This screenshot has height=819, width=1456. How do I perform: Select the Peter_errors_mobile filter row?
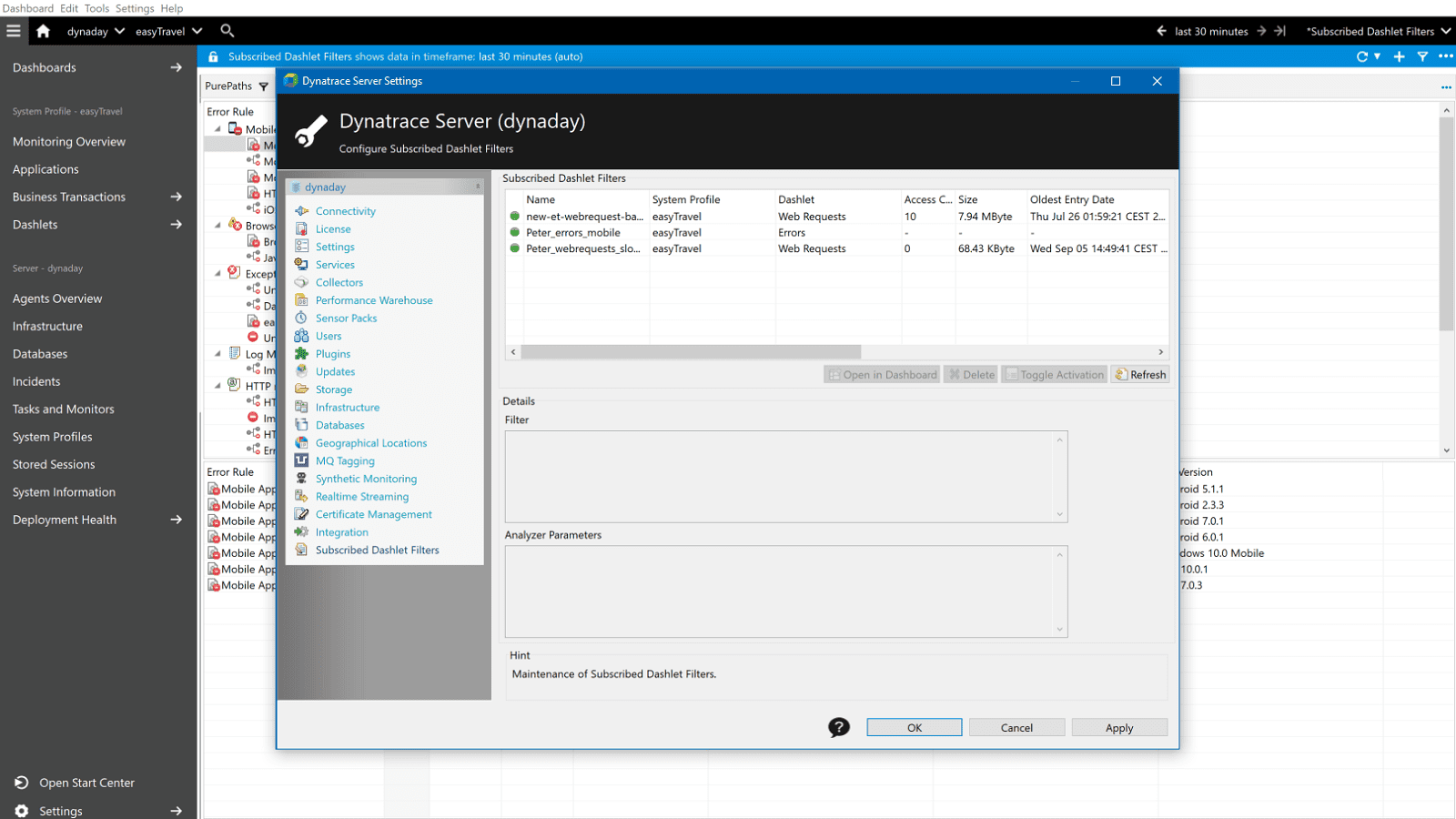(837, 233)
